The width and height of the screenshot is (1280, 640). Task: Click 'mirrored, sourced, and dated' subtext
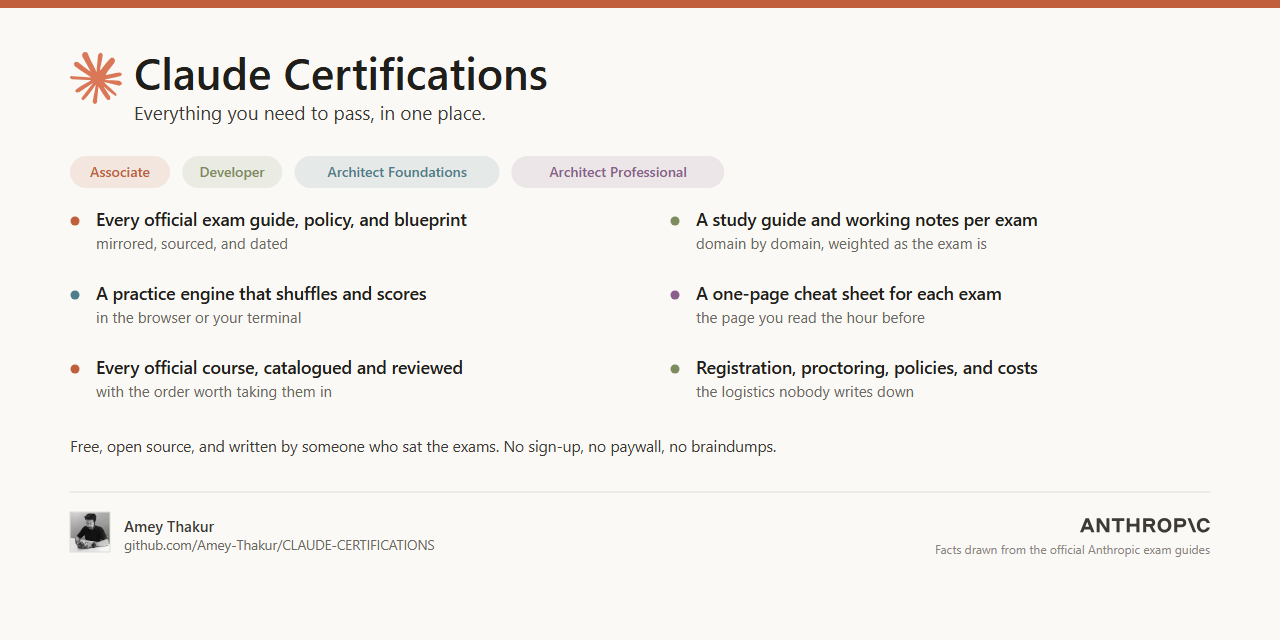pos(192,244)
